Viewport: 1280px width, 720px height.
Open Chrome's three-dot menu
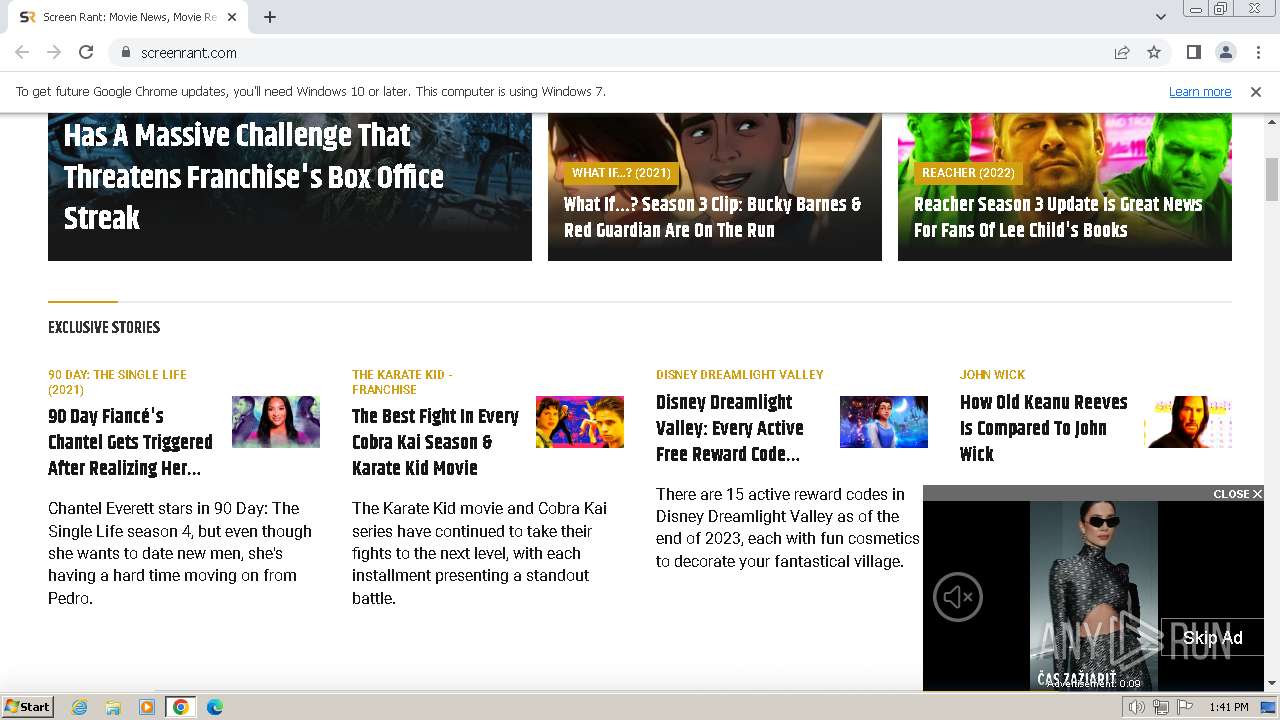click(1257, 52)
